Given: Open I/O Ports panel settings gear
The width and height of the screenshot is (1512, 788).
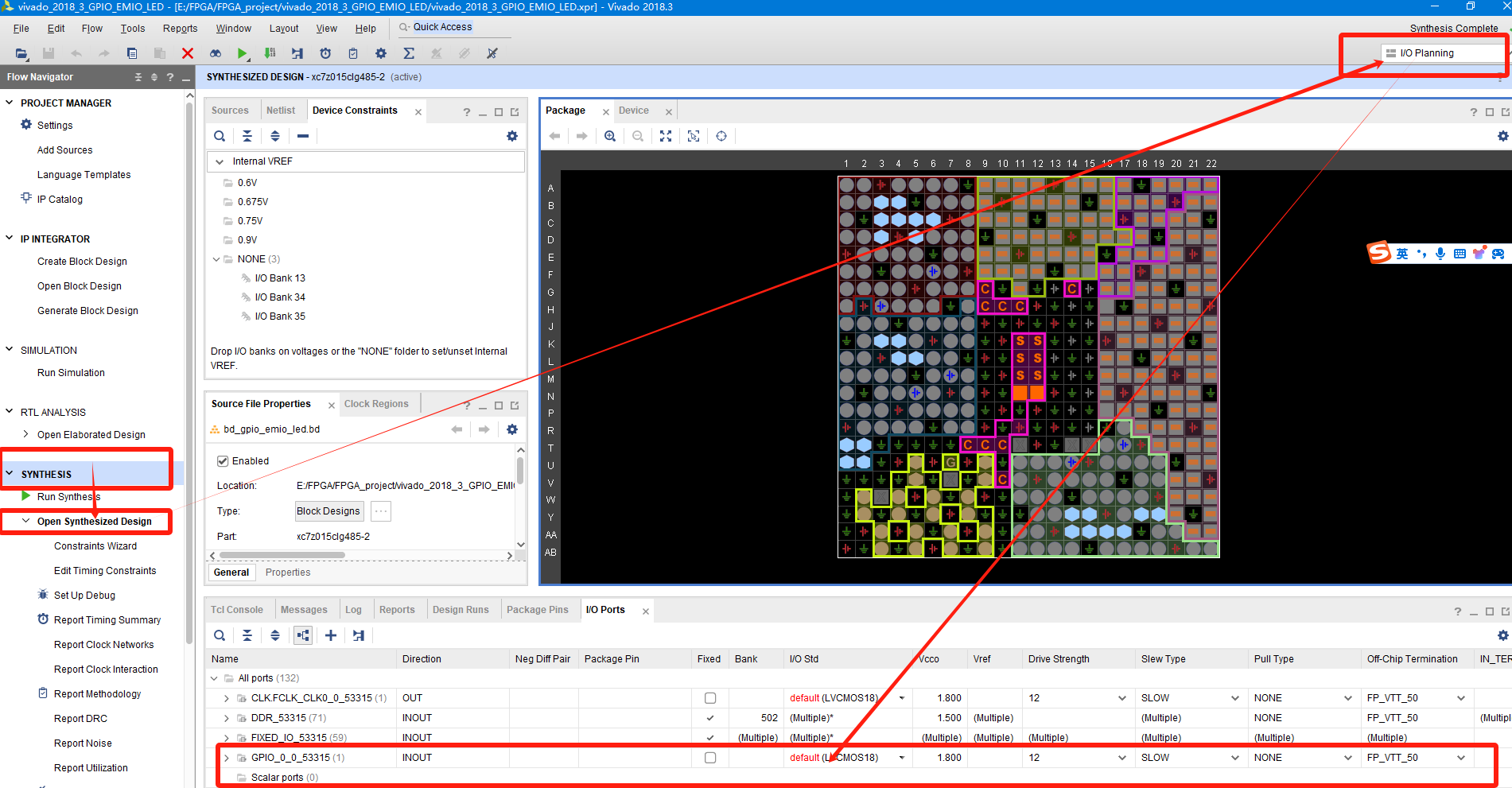Looking at the screenshot, I should point(1502,635).
